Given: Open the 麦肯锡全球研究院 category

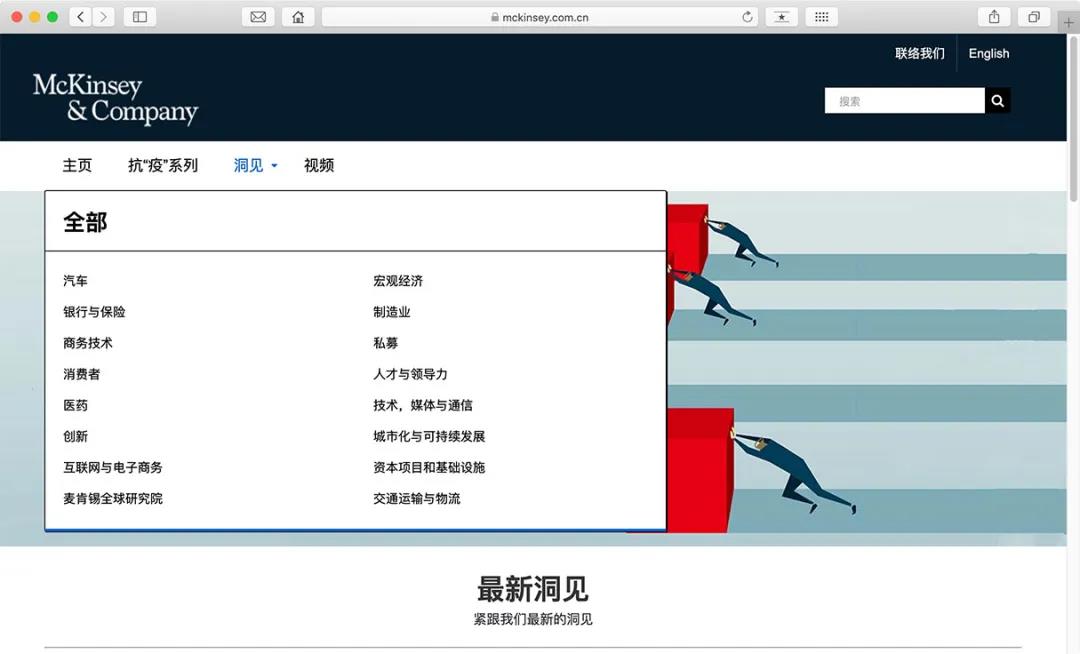Looking at the screenshot, I should 112,498.
